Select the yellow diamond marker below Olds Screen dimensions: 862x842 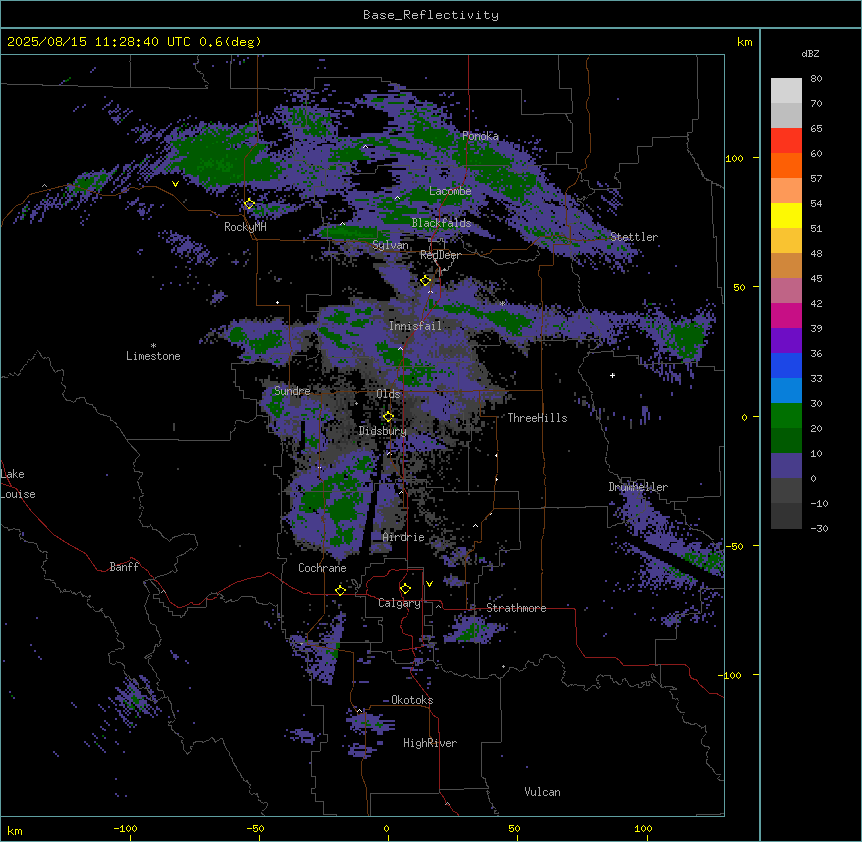[x=388, y=417]
